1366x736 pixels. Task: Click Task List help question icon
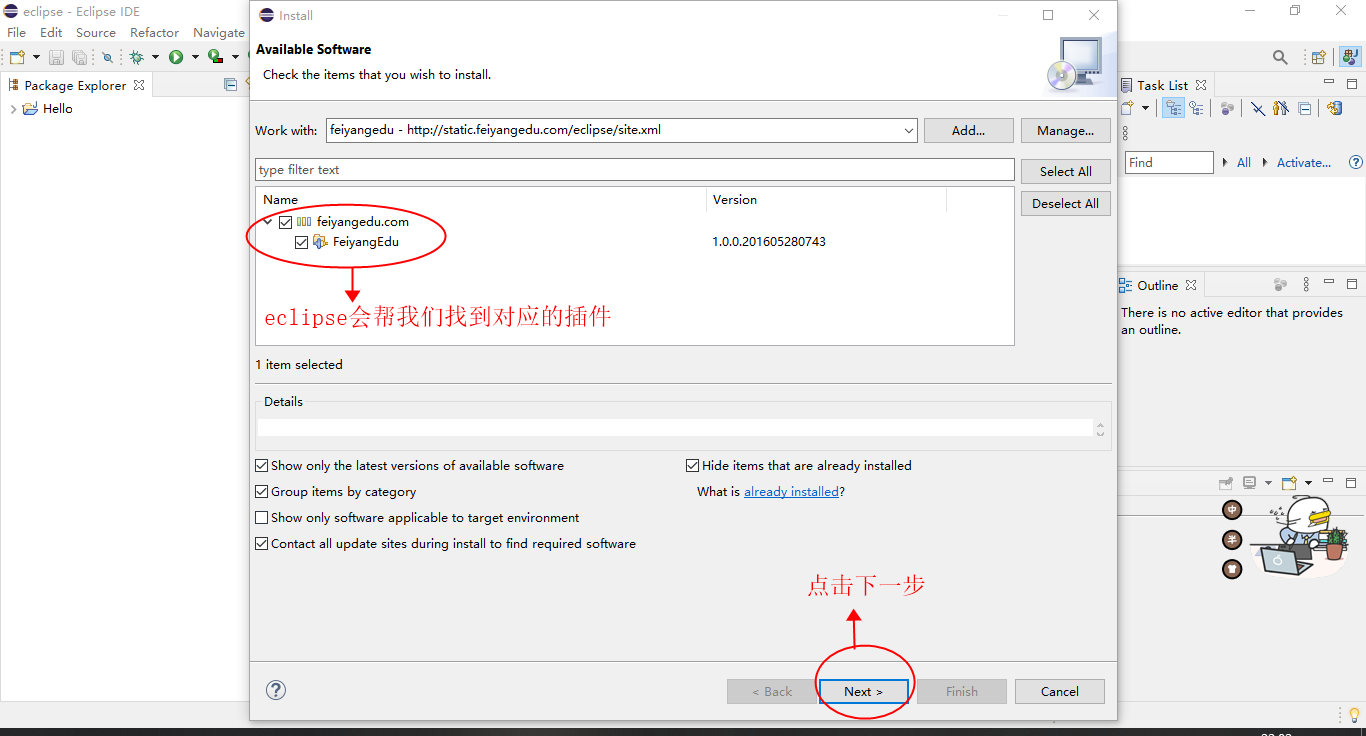click(x=1356, y=162)
